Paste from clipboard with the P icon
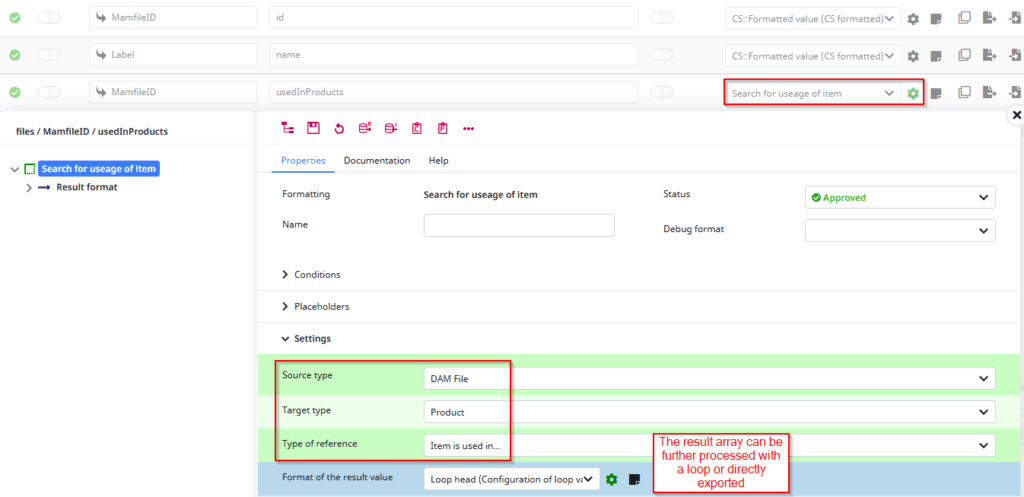Screen dimensions: 1024x497 coord(442,129)
